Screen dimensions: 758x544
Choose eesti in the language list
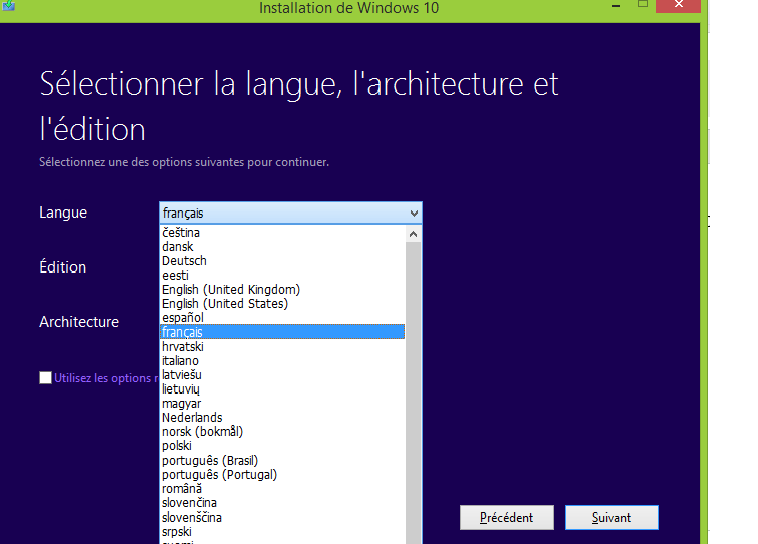coord(282,276)
